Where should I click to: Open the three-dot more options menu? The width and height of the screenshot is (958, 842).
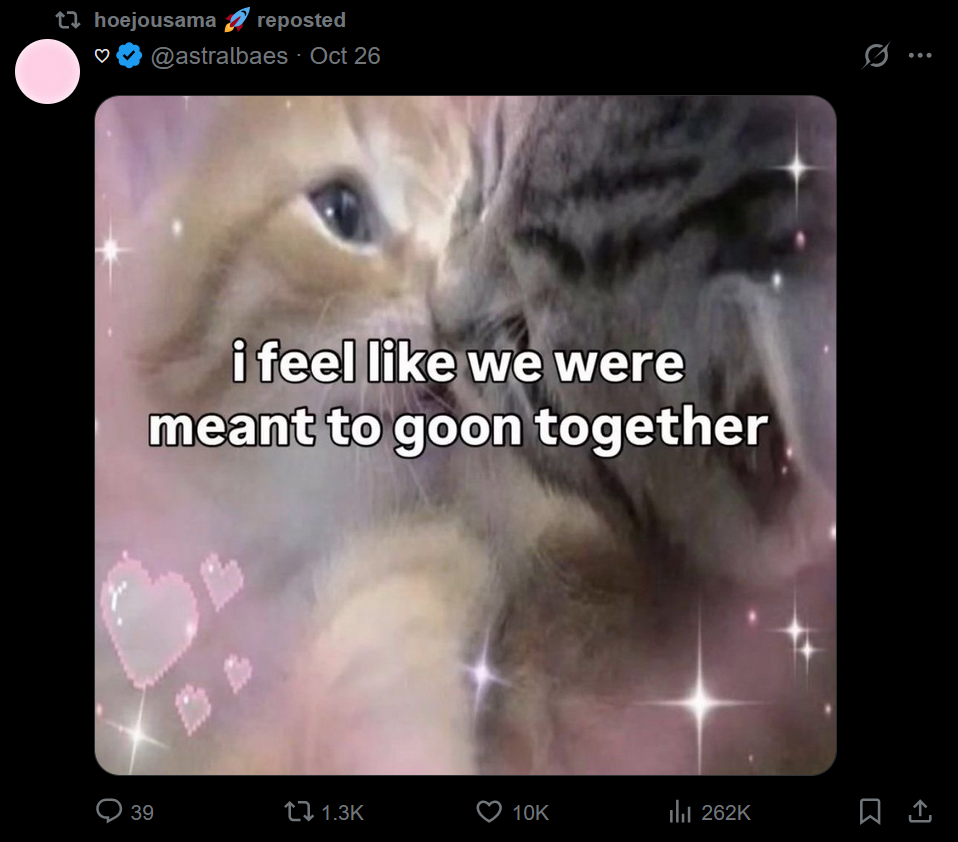(x=920, y=56)
